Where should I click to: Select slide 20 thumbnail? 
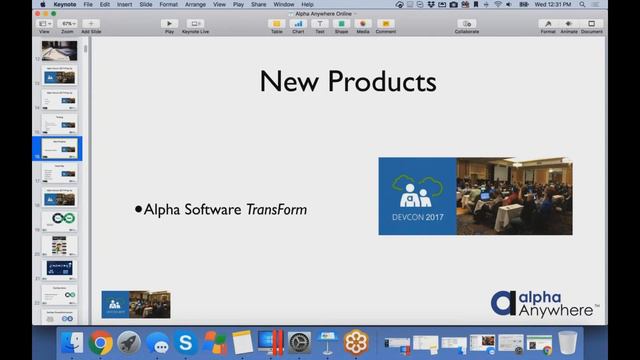(59, 246)
